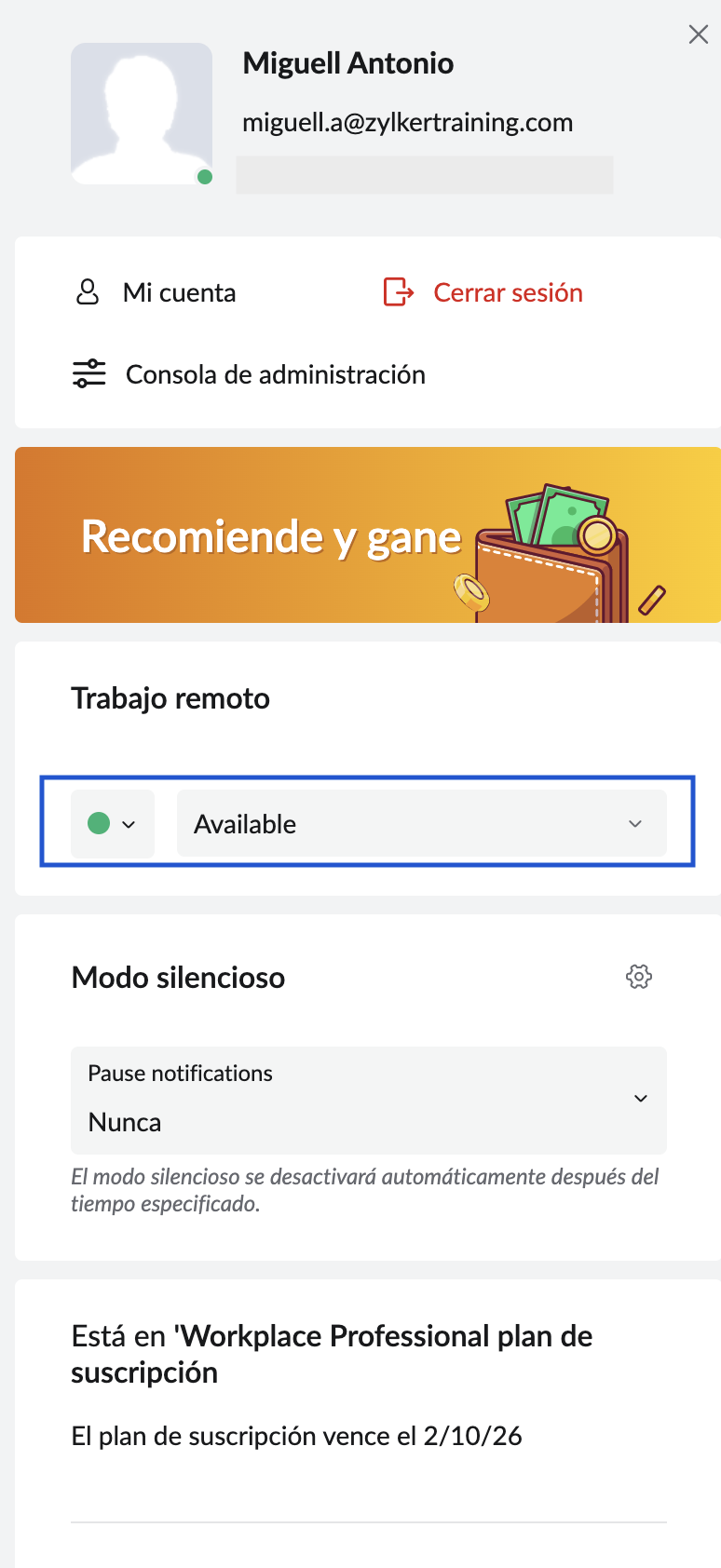Screen dimensions: 721x1568
Task: Click the profile avatar picture
Action: coord(142,113)
